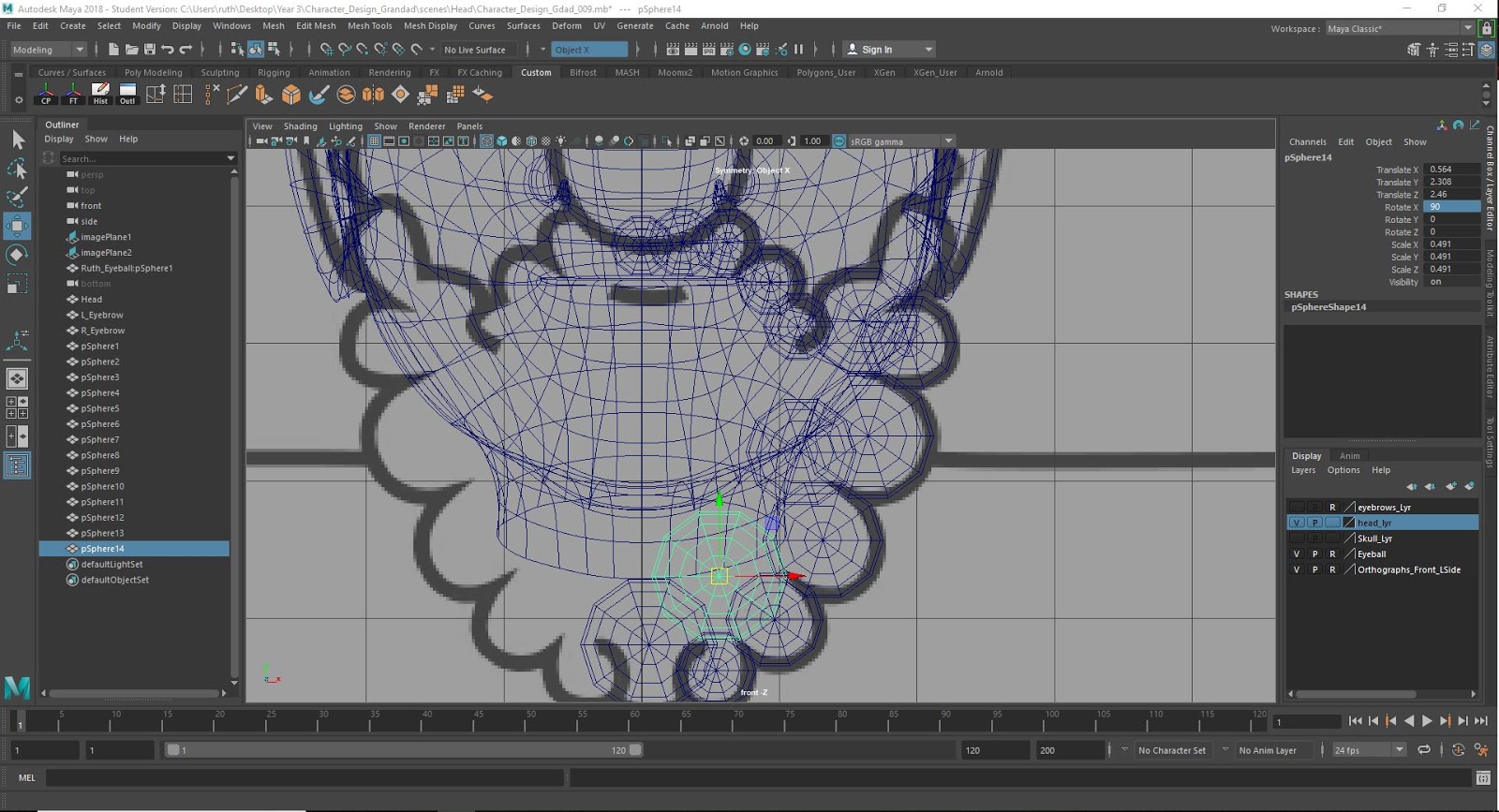This screenshot has height=812, width=1499.
Task: Toggle visibility of Orthographs_Front_LSide layer
Action: [1297, 569]
